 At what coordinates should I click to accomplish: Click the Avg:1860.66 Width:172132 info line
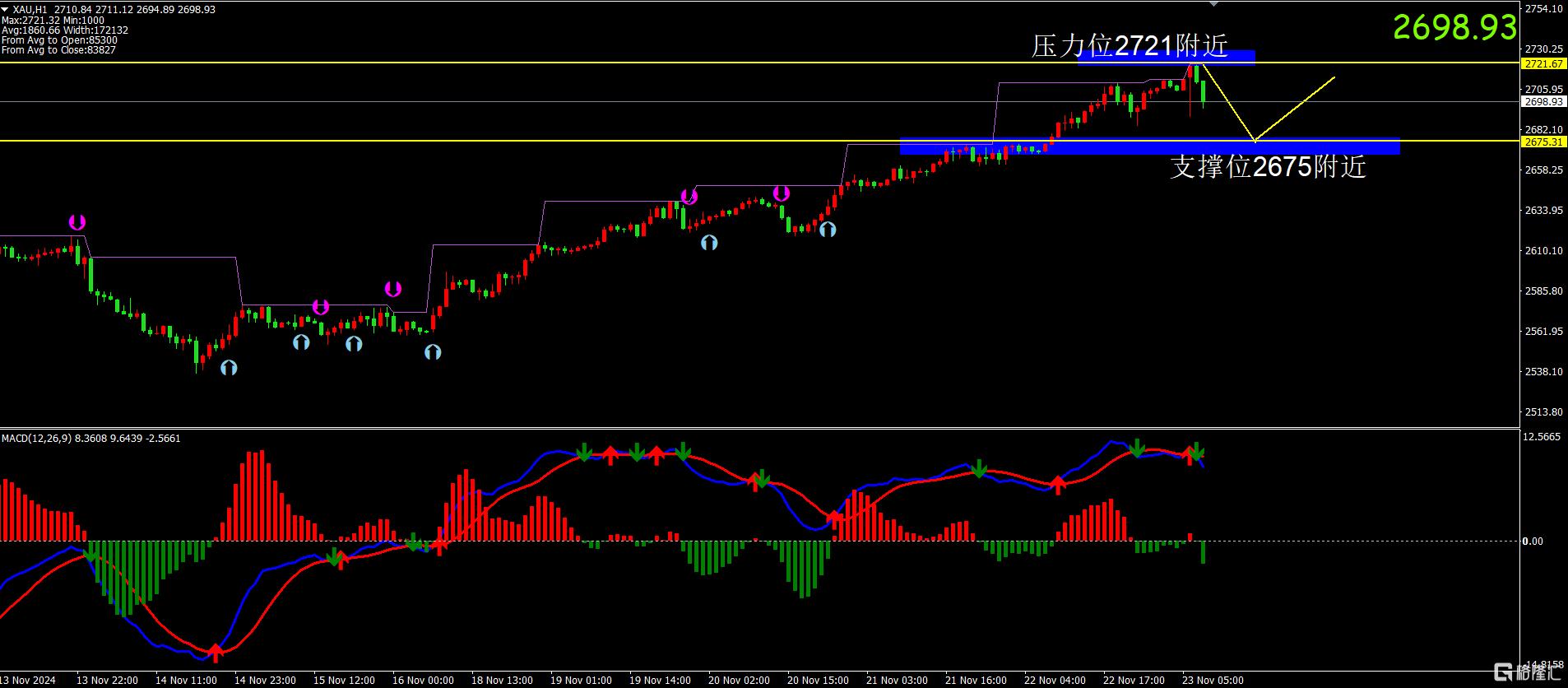coord(64,30)
